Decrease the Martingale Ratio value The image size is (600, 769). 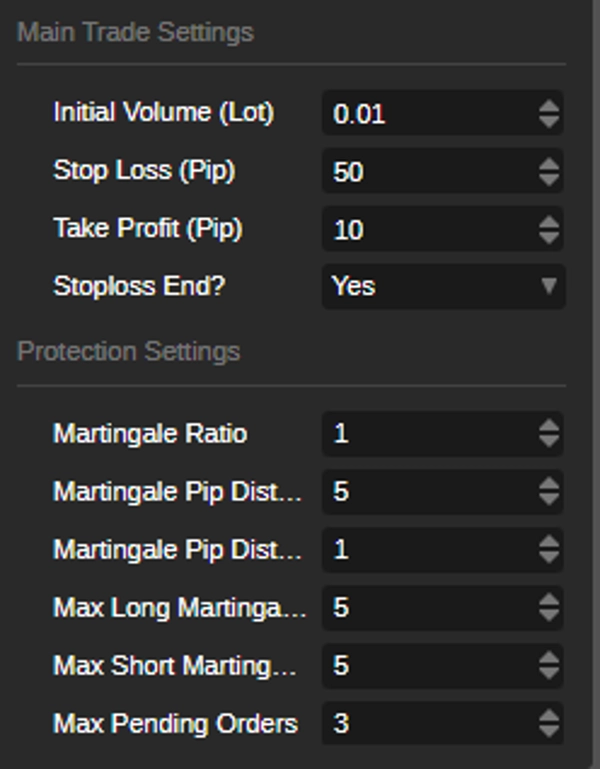click(548, 442)
